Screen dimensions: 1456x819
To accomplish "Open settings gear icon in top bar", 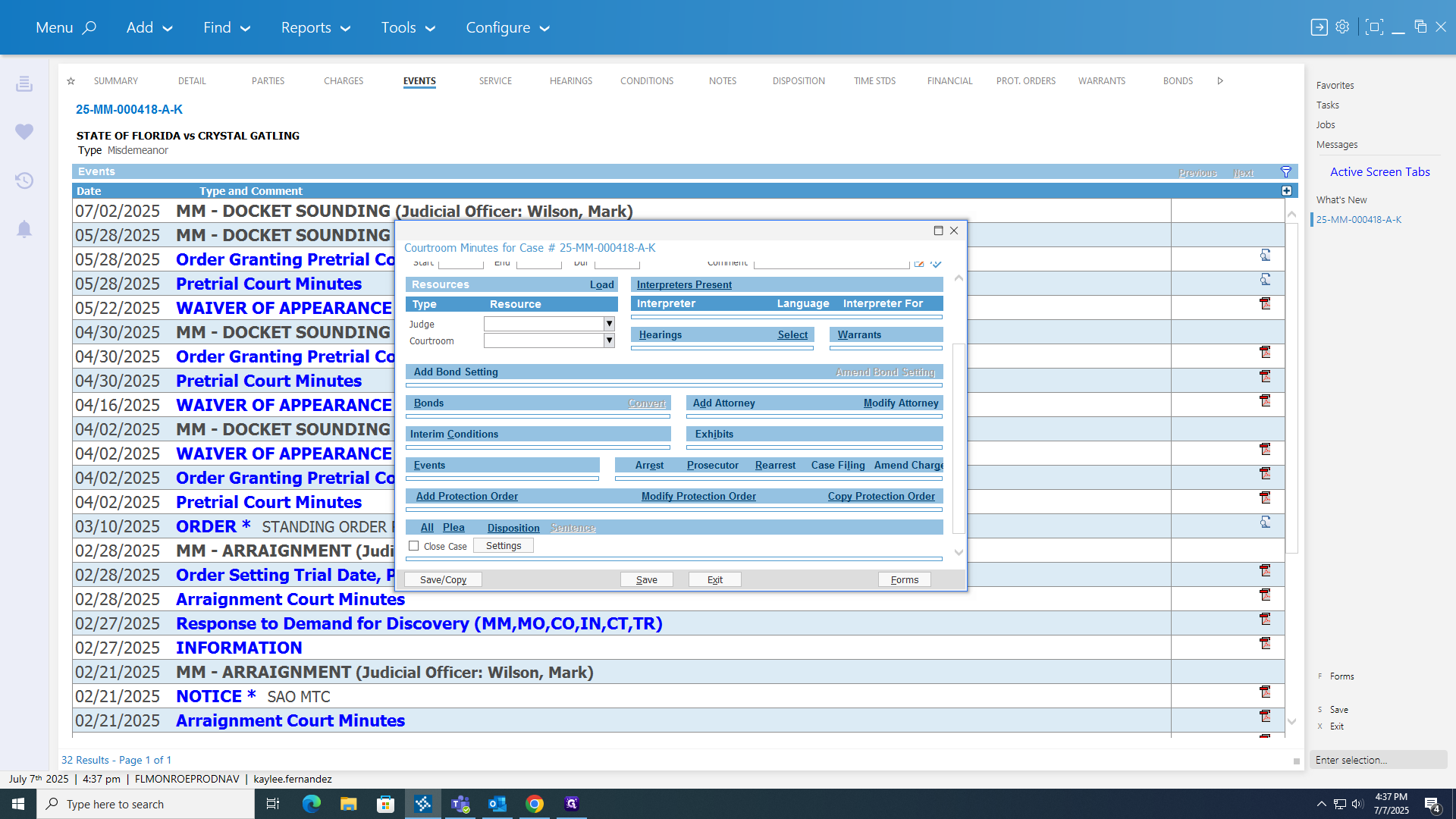I will [x=1342, y=27].
